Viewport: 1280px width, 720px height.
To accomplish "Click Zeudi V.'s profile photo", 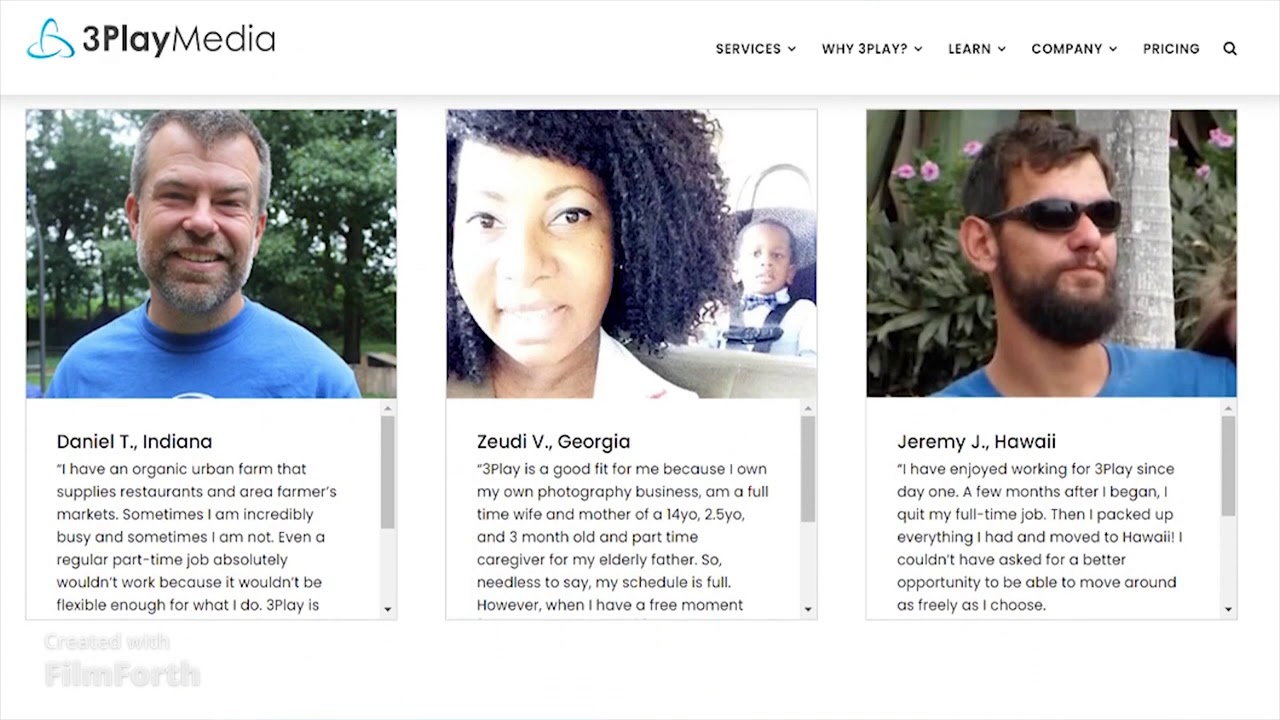I will [x=631, y=254].
